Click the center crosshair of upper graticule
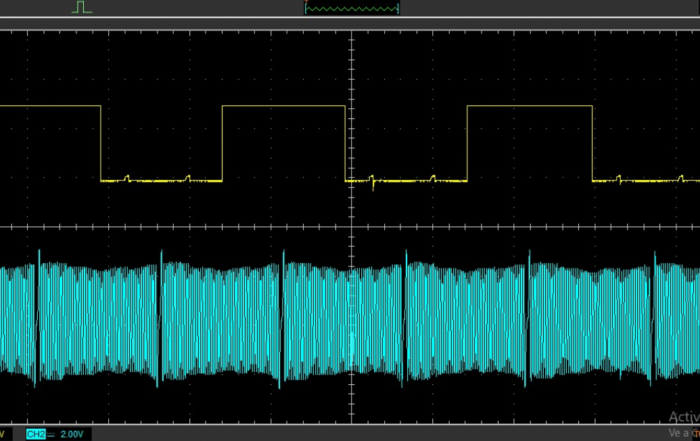This screenshot has width=700, height=441. point(351,125)
